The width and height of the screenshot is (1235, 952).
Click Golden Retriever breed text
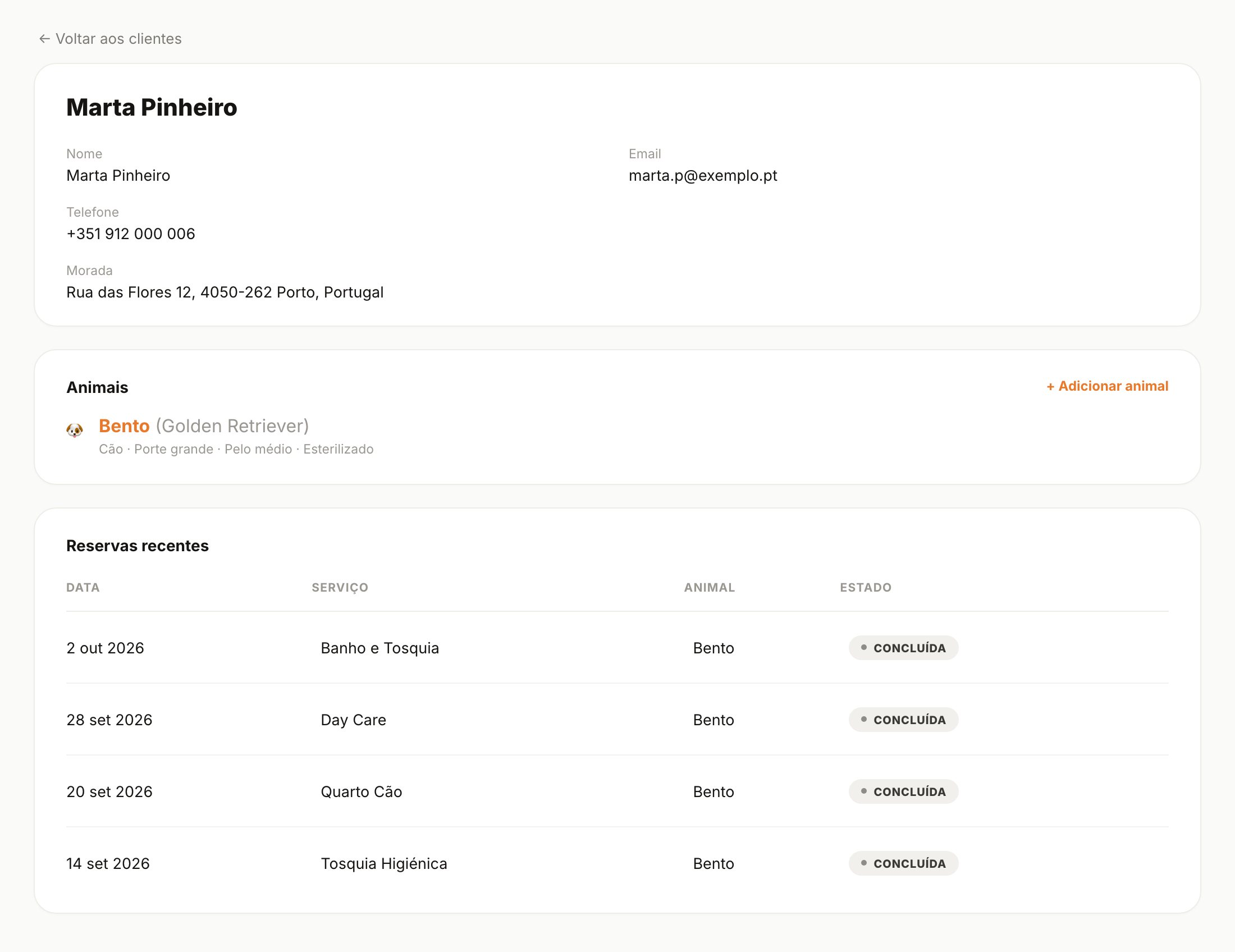pos(232,425)
